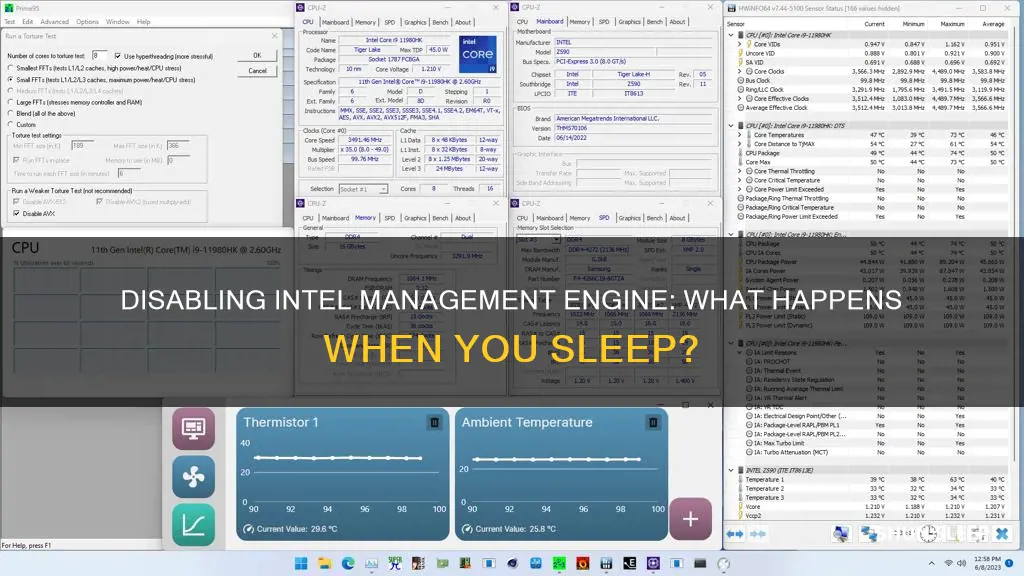The height and width of the screenshot is (576, 1024).
Task: Click Cancel in Run a Torture Test dialog
Action: click(x=257, y=71)
